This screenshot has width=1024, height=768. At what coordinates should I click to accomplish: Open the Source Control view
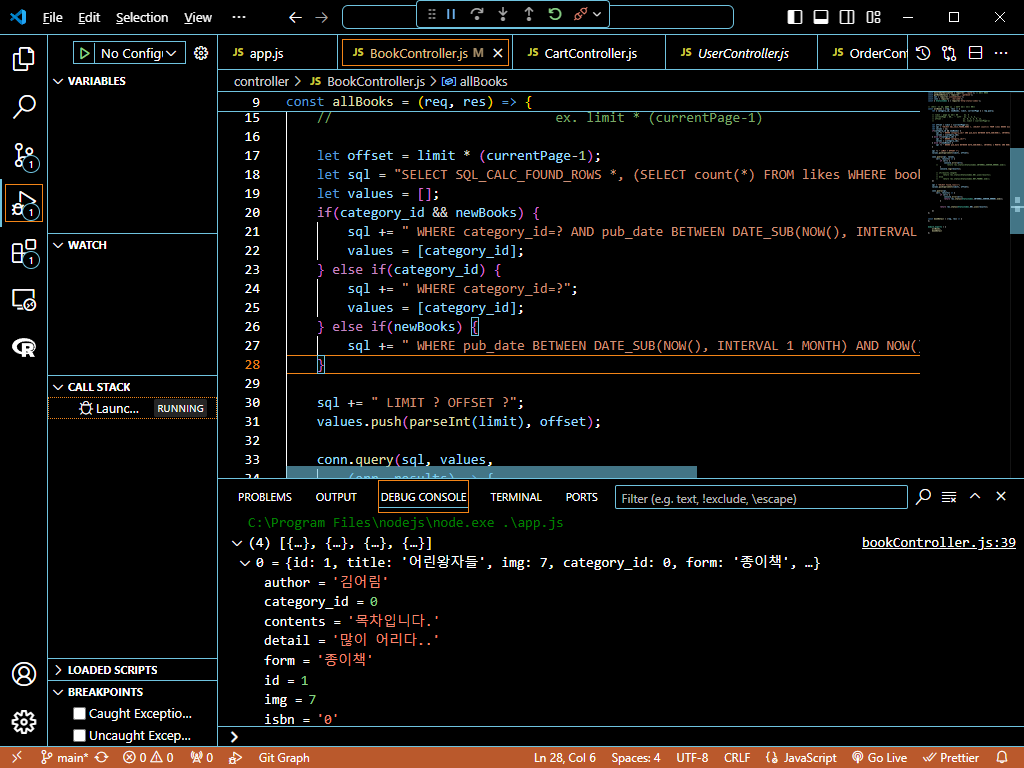[x=25, y=155]
